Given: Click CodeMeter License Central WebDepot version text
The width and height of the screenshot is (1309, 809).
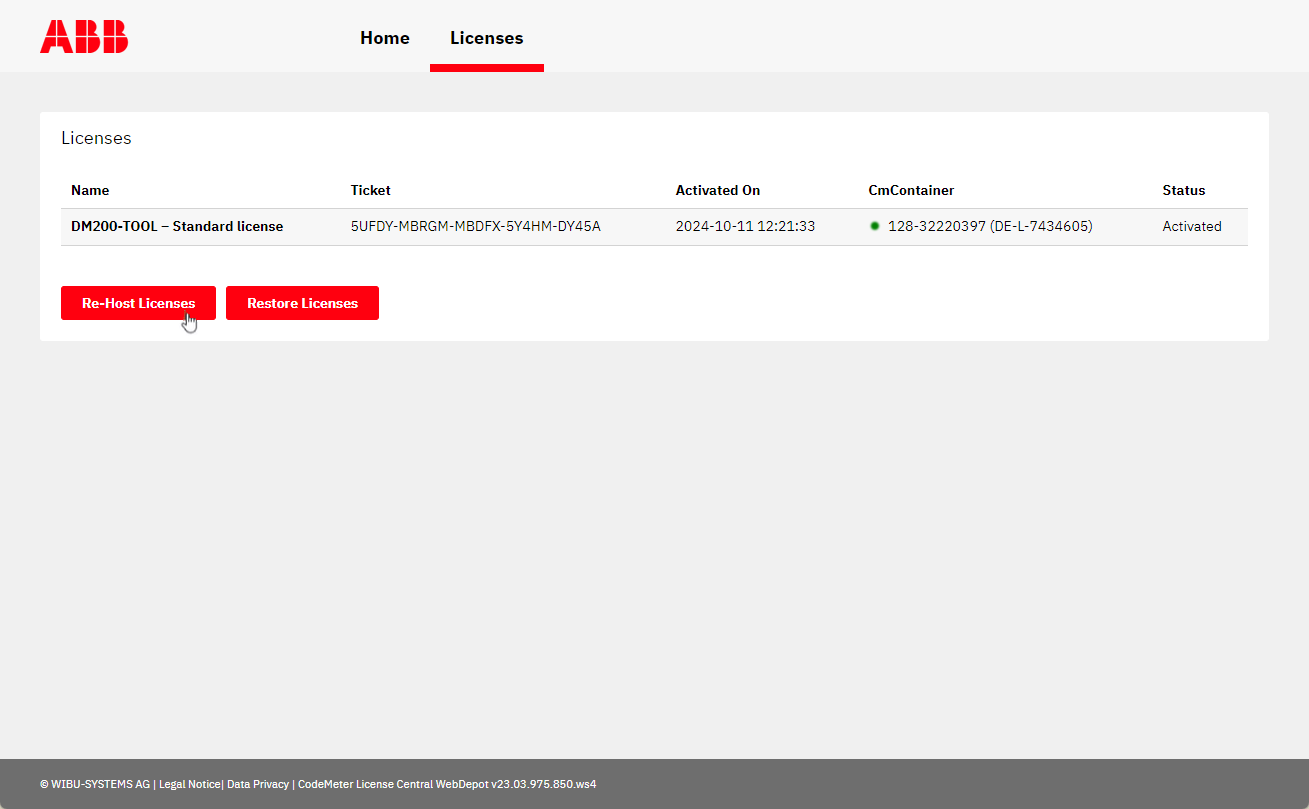Looking at the screenshot, I should click(x=447, y=784).
